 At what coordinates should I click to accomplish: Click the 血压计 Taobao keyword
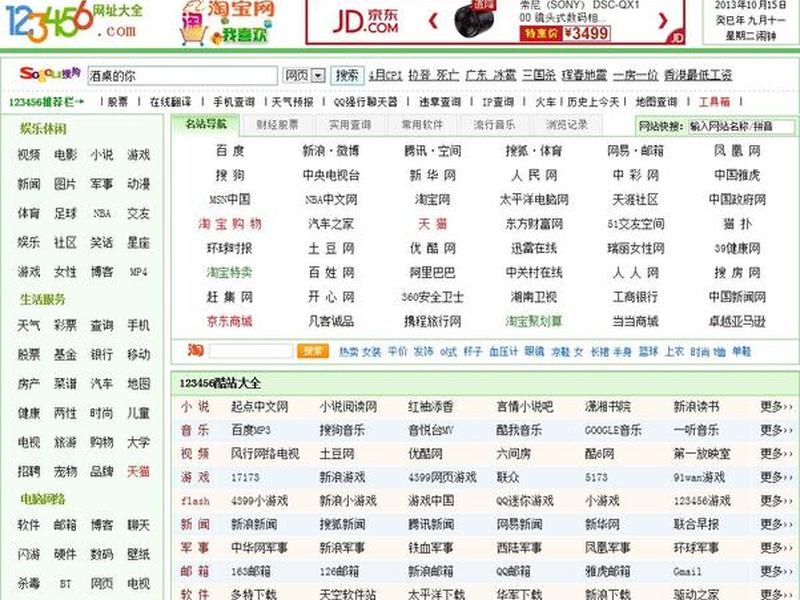(503, 352)
